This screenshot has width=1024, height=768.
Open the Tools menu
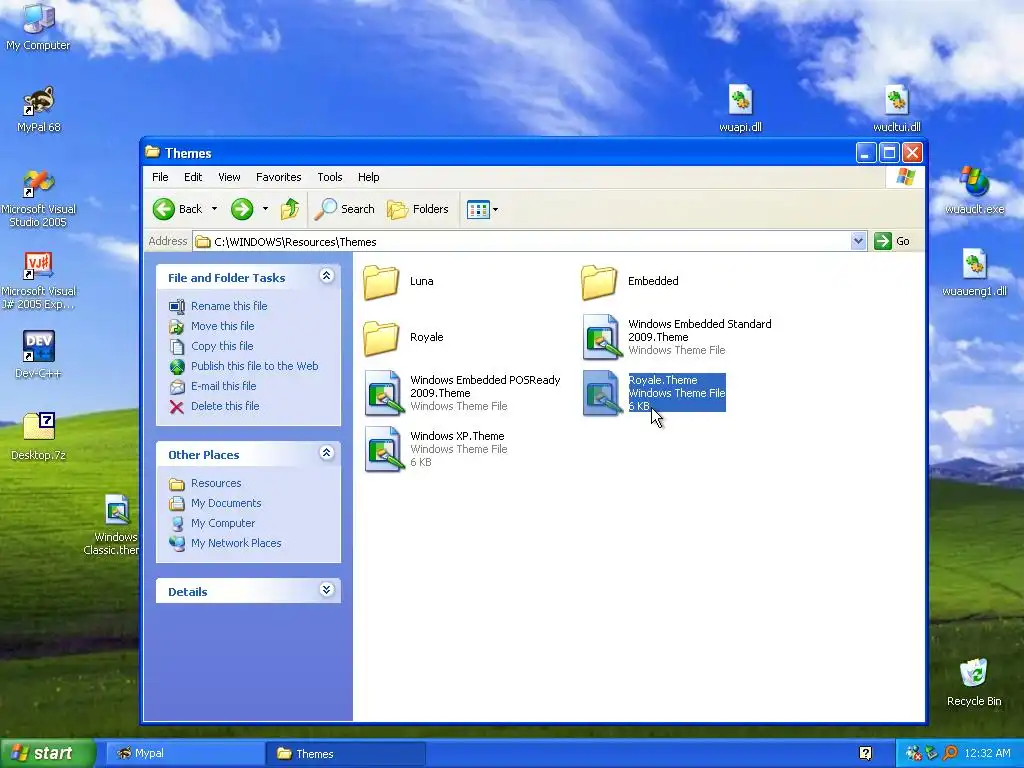(x=330, y=177)
